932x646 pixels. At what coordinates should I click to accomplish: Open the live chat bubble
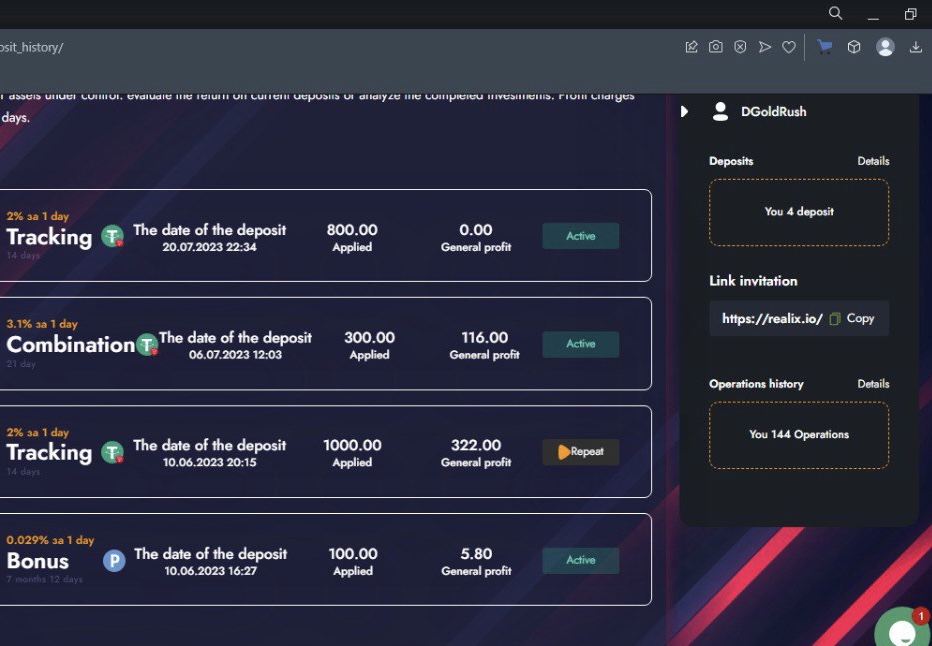pyautogui.click(x=902, y=630)
